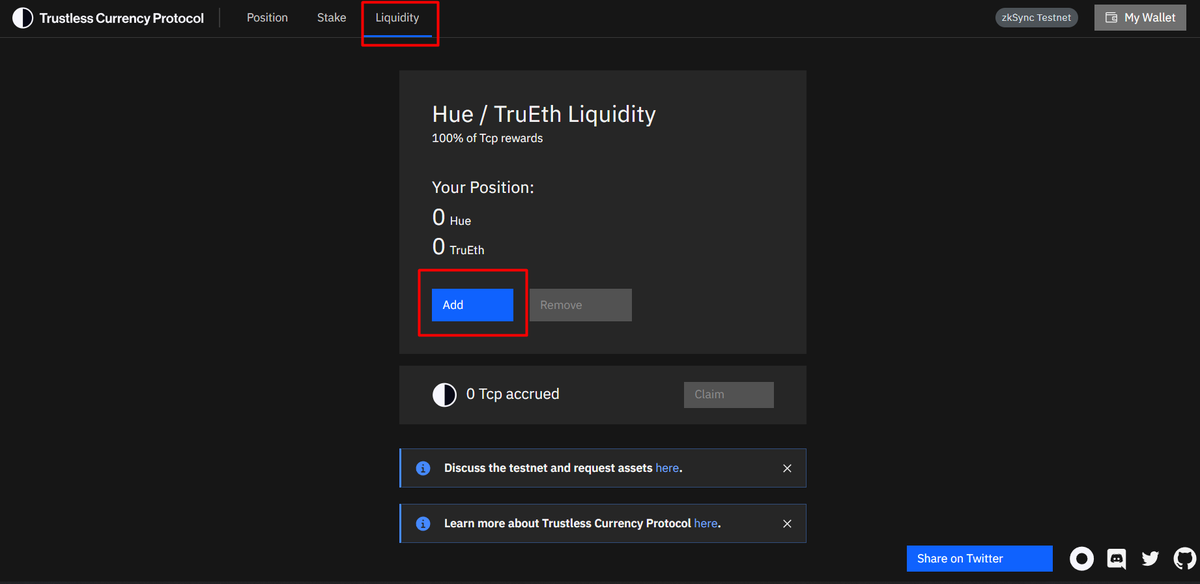Open the Twitter bird icon link
This screenshot has width=1200, height=584.
click(x=1151, y=559)
